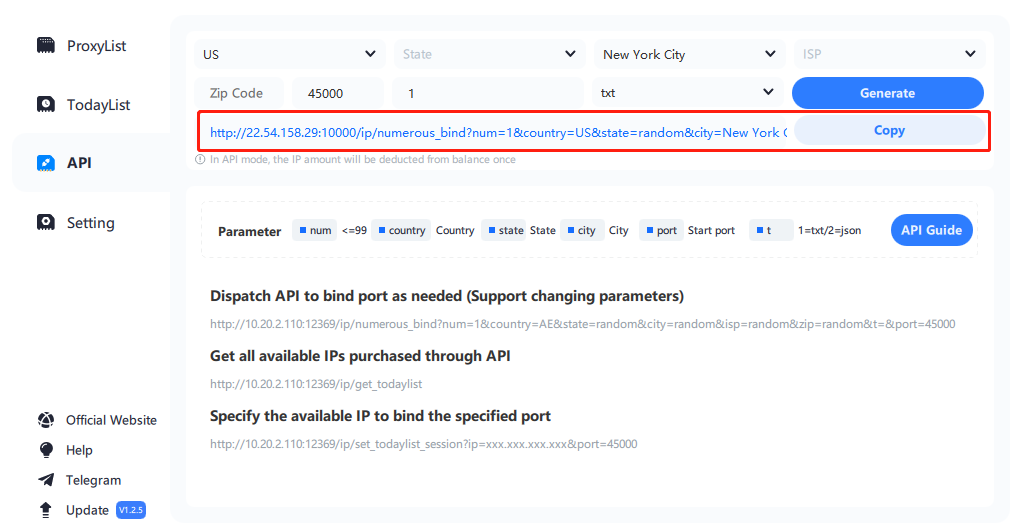Click the port field showing 45000
This screenshot has width=1019, height=531.
click(x=338, y=93)
